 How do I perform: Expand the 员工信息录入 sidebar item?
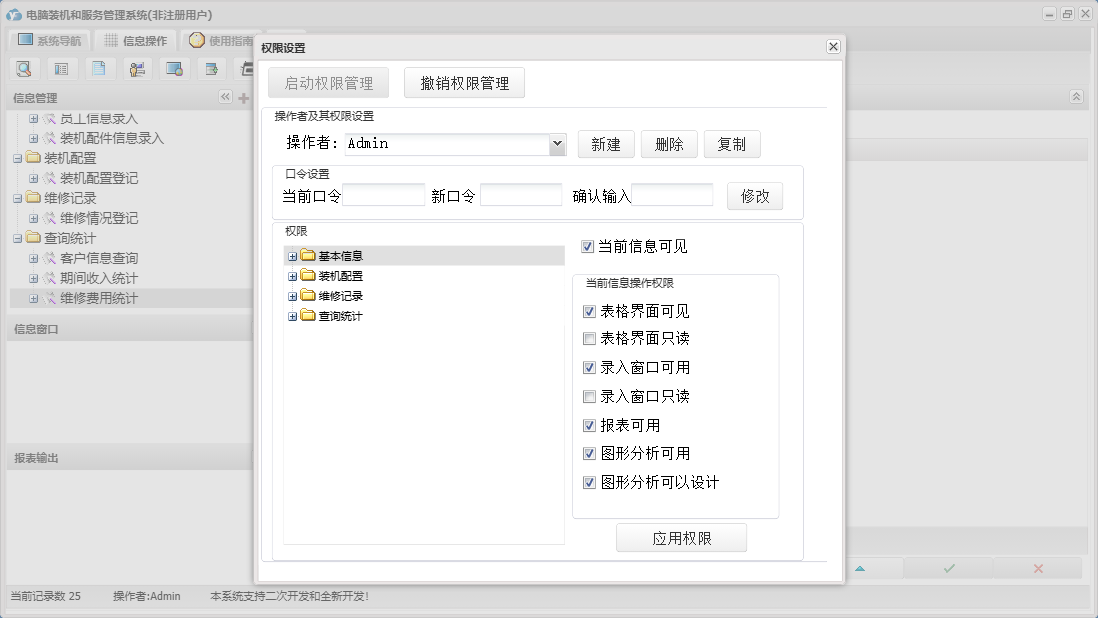coord(34,119)
